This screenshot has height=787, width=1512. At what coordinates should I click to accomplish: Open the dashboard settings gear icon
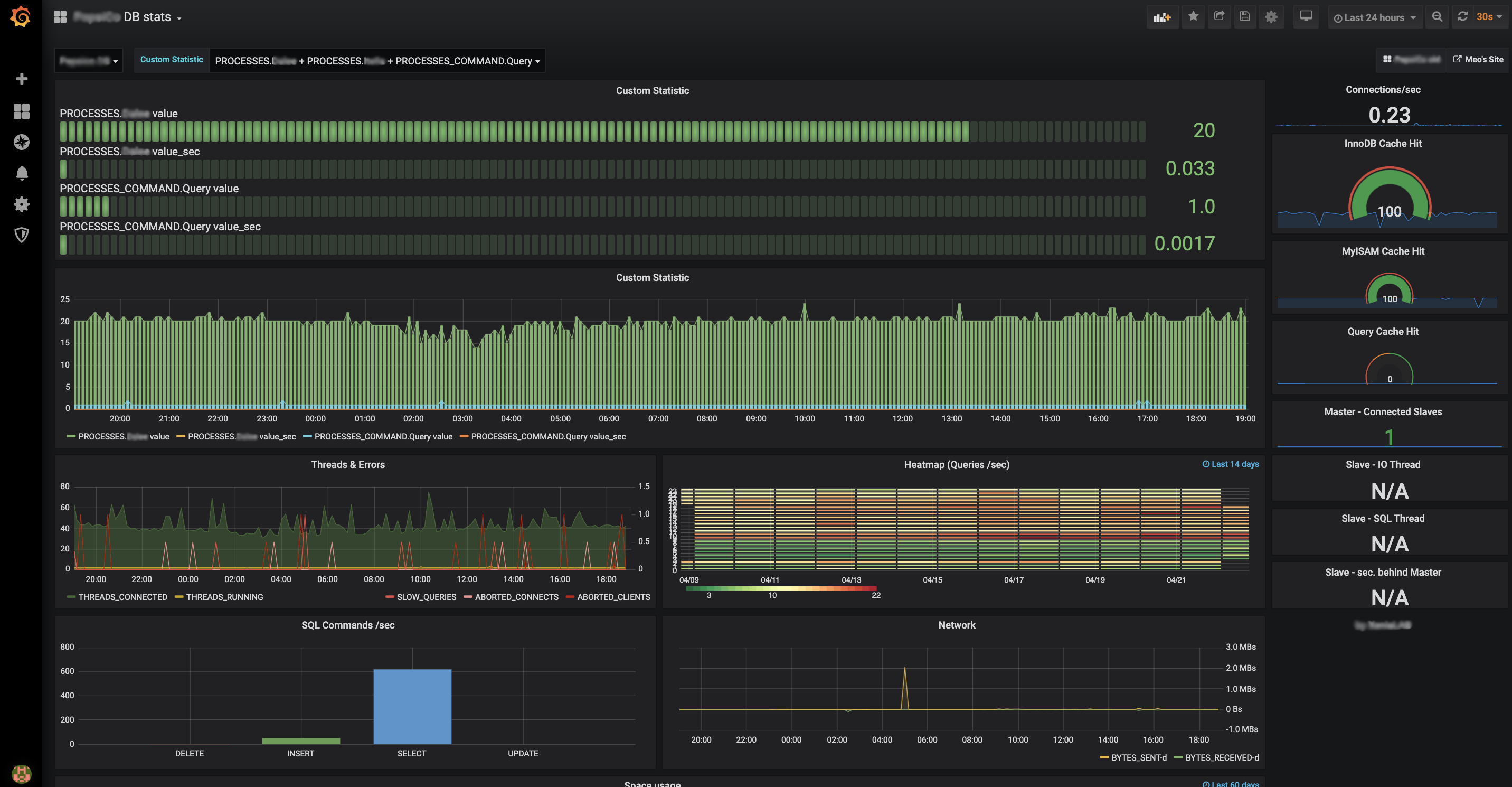pyautogui.click(x=1272, y=16)
